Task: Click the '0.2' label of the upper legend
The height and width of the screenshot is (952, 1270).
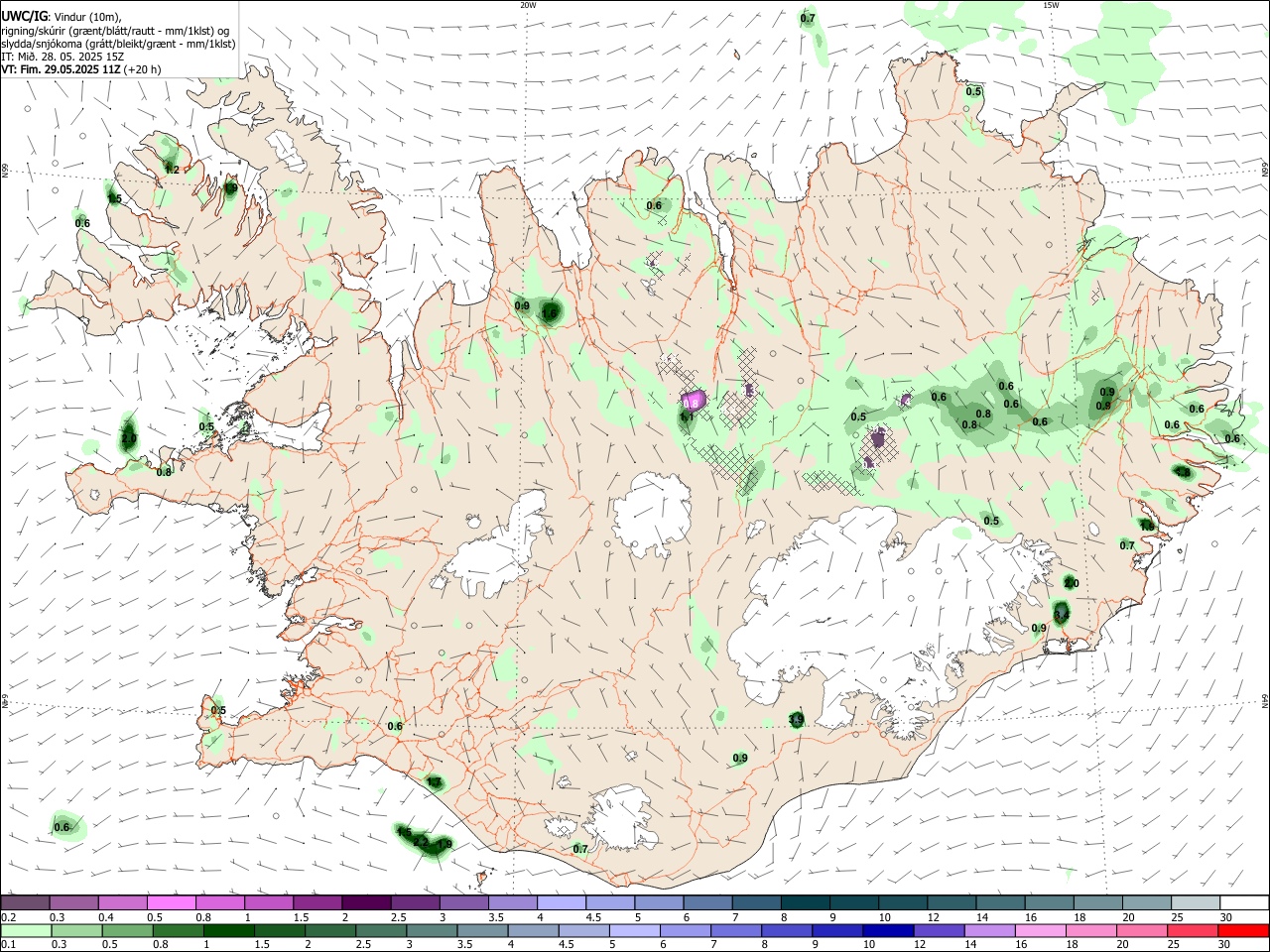Action: (x=8, y=917)
